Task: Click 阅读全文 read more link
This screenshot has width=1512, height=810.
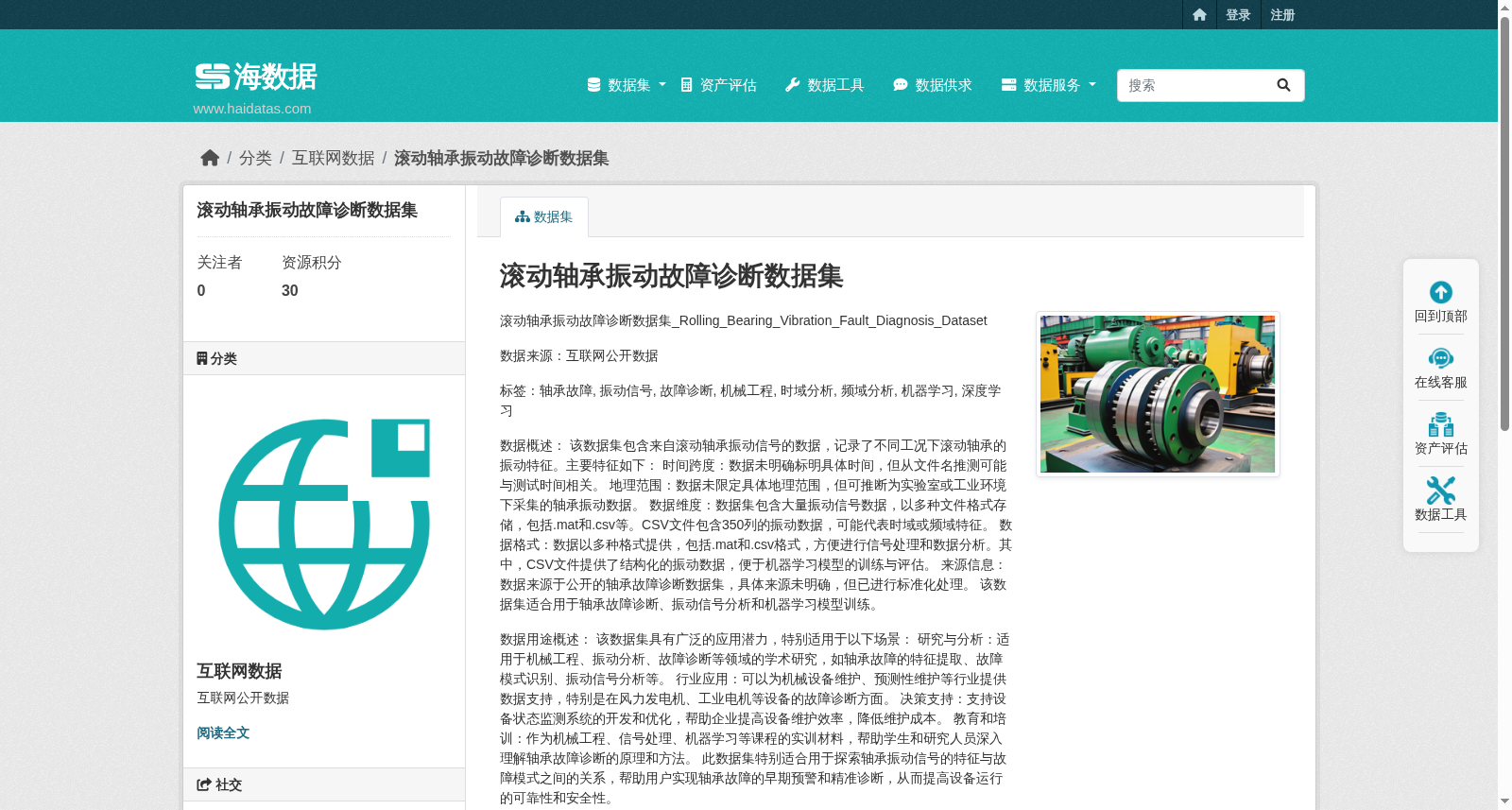Action: 223,732
